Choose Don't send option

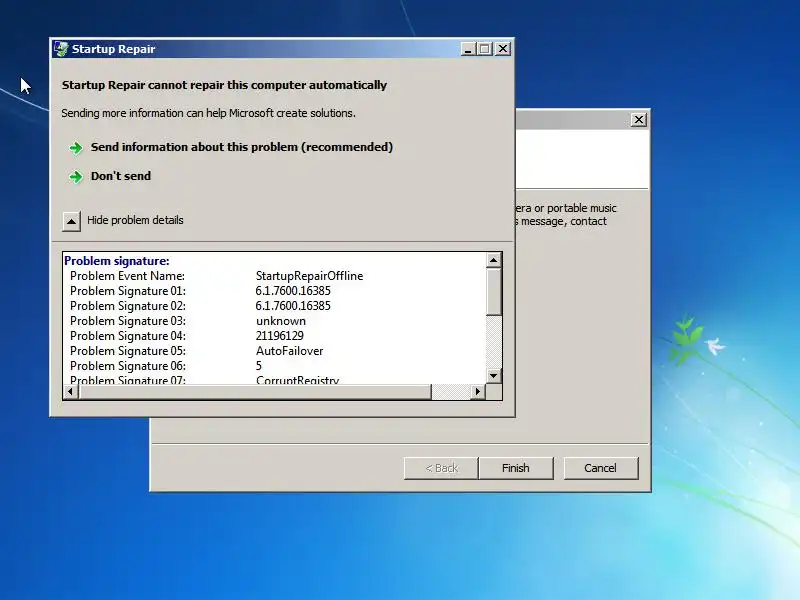121,176
